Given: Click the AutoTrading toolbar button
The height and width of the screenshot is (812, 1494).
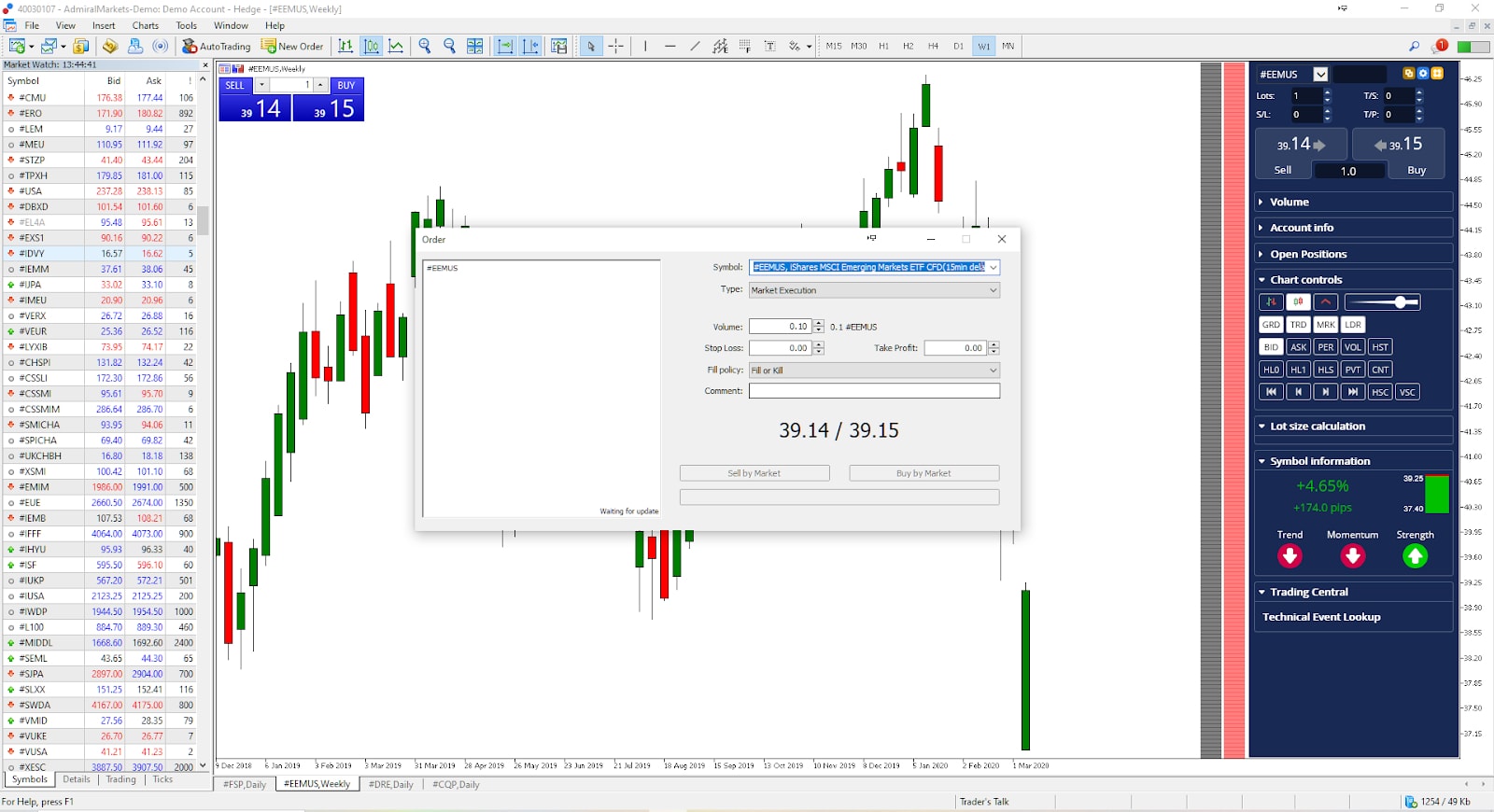Looking at the screenshot, I should coord(217,46).
